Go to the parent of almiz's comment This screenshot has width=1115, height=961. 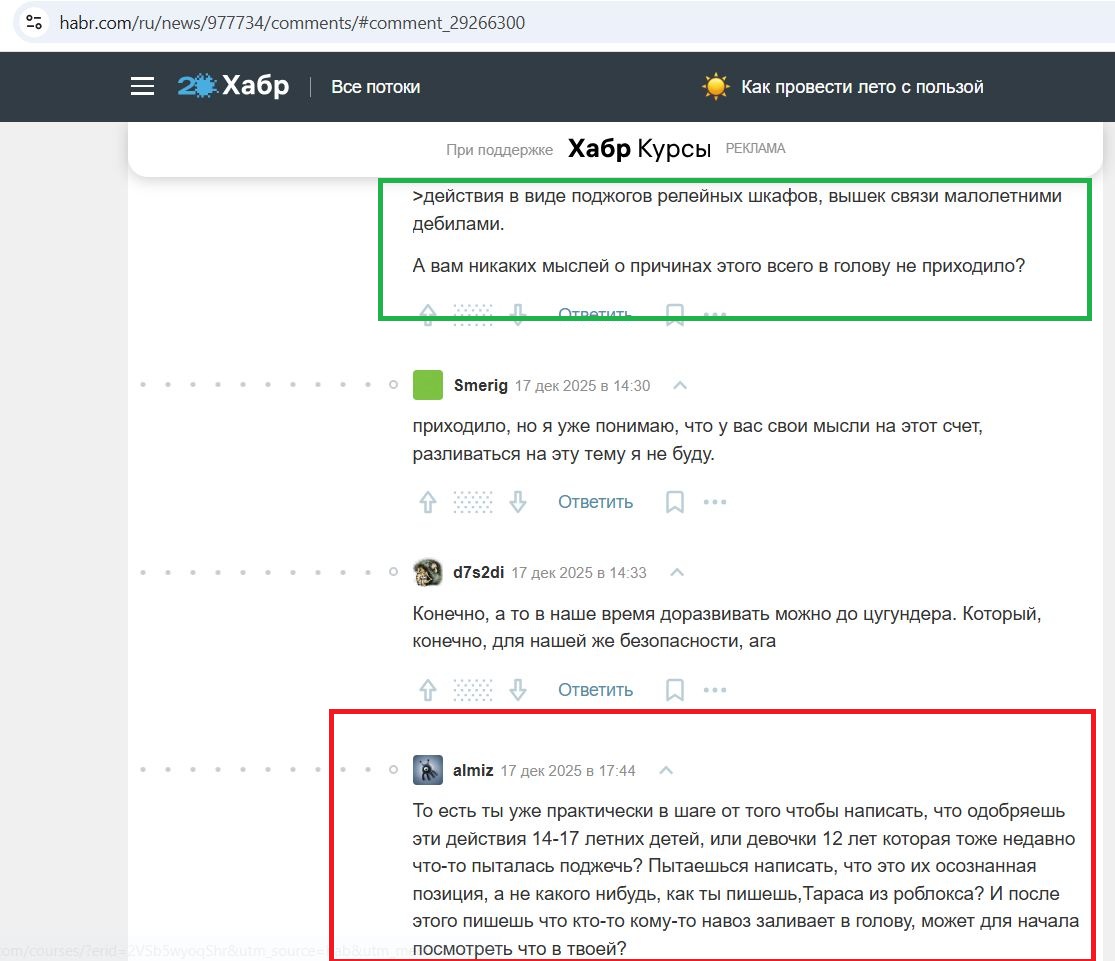[x=666, y=770]
